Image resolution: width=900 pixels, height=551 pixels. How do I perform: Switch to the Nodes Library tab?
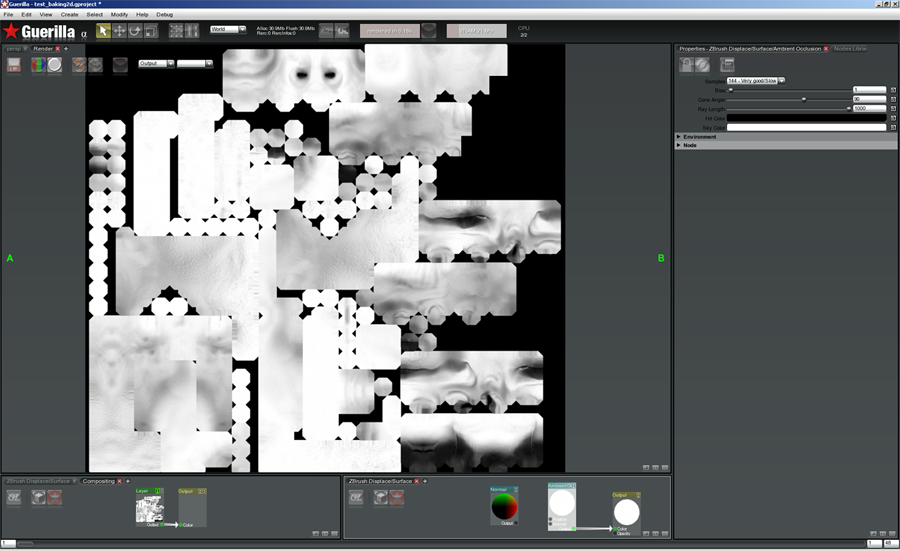tap(850, 49)
